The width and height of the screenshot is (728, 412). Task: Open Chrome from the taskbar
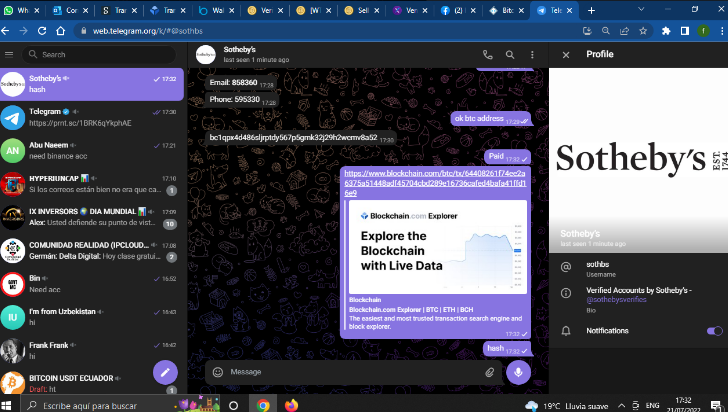pos(263,405)
